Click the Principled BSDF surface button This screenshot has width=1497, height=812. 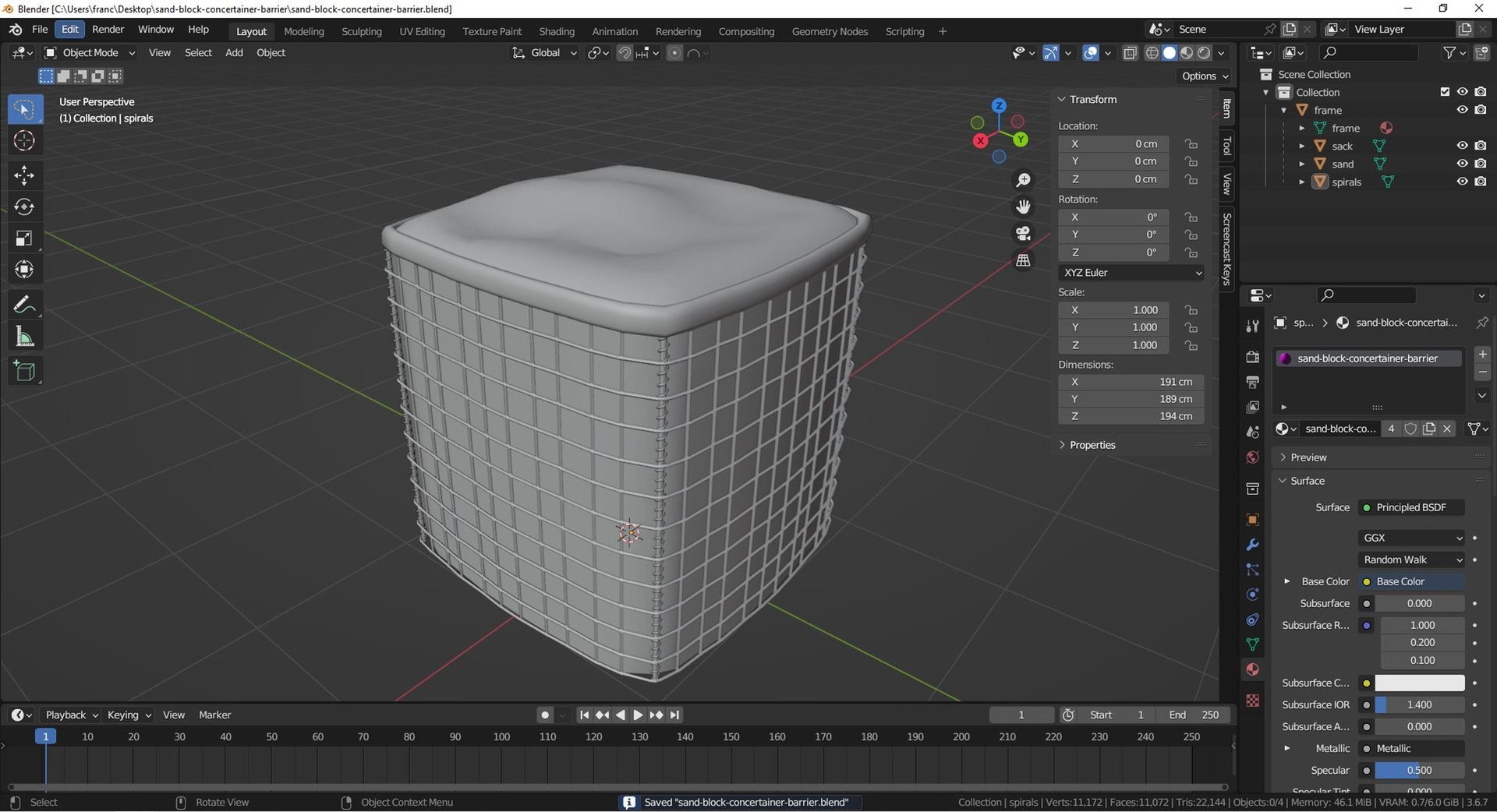pos(1412,507)
